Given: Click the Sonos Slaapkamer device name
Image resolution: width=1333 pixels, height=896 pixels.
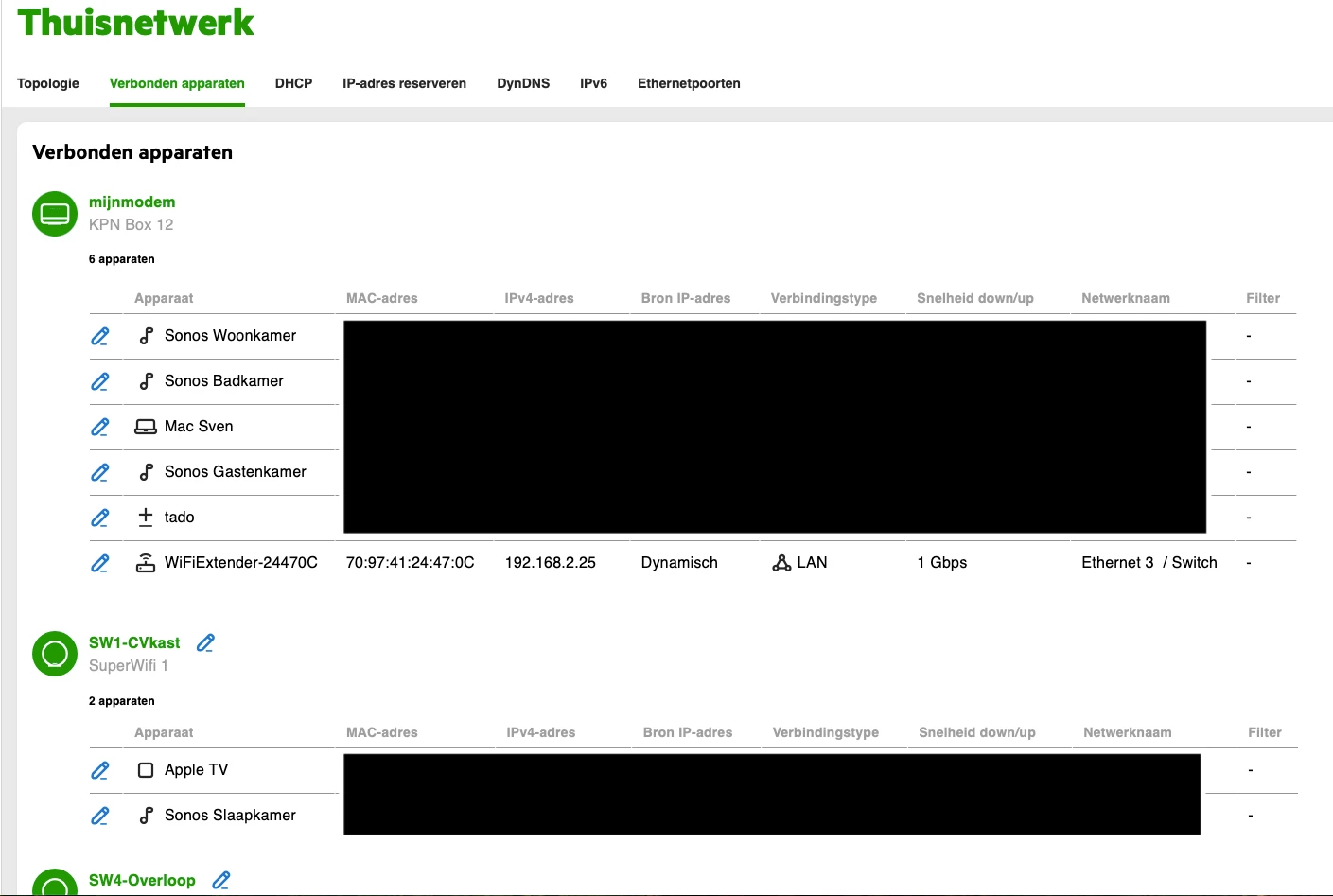Looking at the screenshot, I should (230, 816).
